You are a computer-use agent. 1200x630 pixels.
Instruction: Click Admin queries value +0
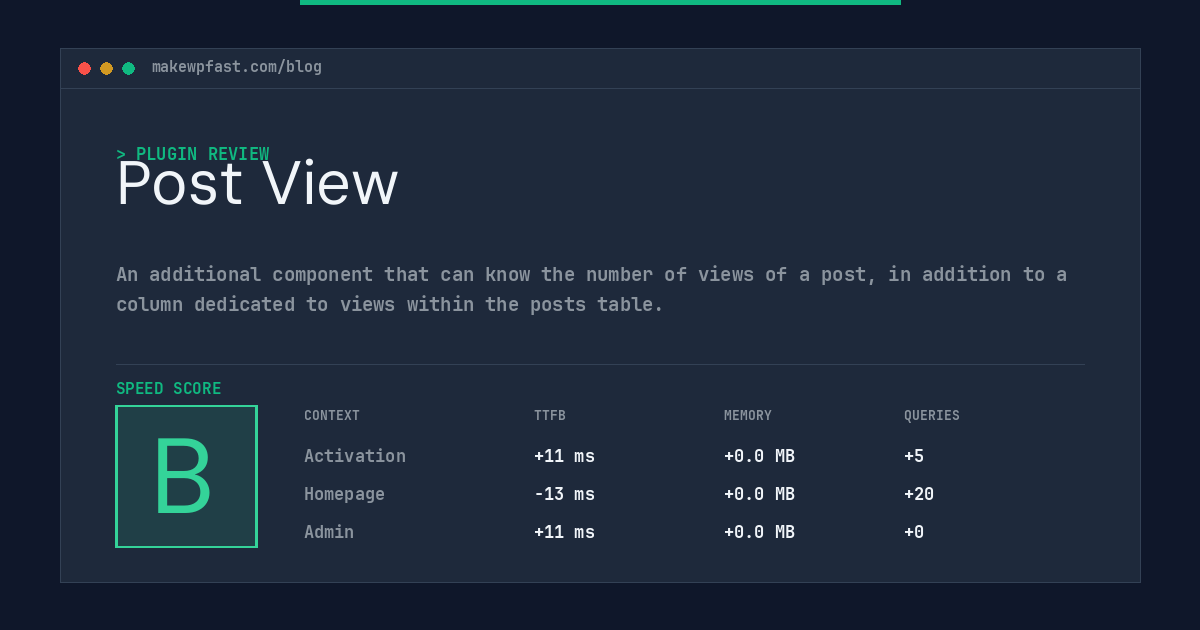[914, 532]
